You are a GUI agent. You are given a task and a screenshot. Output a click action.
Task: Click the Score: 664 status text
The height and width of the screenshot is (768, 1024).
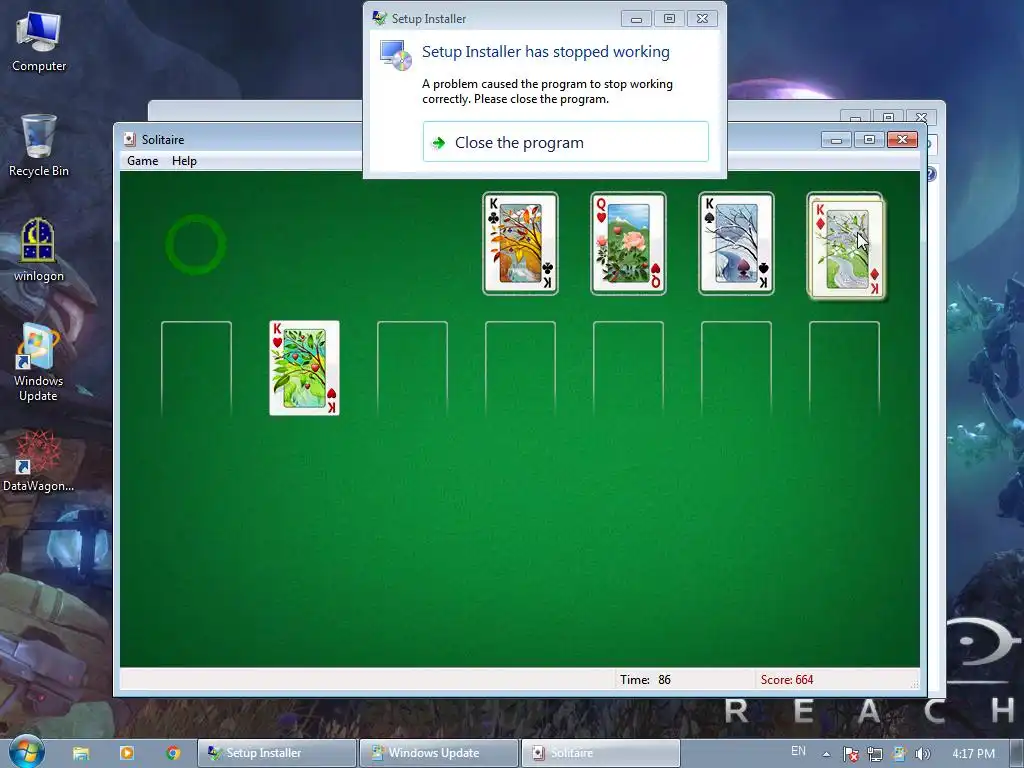click(x=787, y=680)
